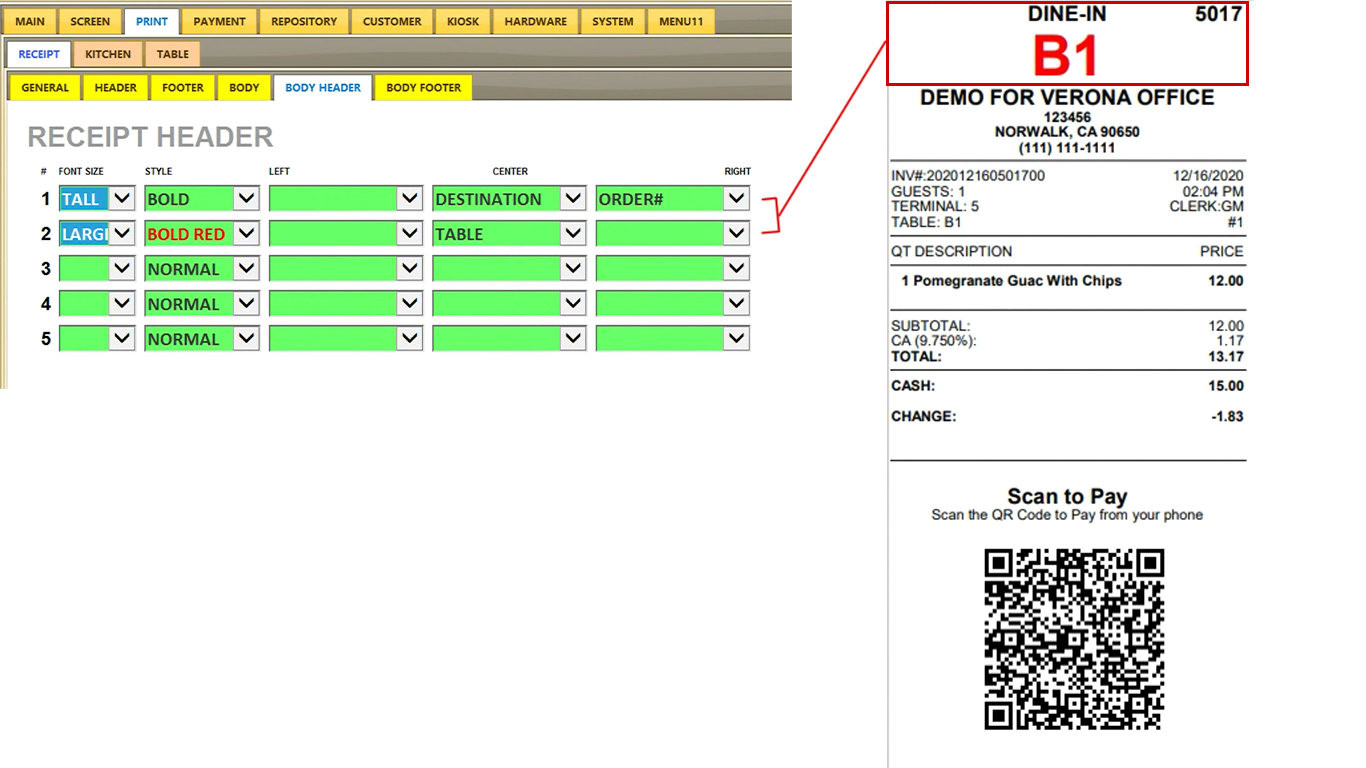
Task: Click the 'RECEIPT HEADER' title
Action: tap(150, 137)
